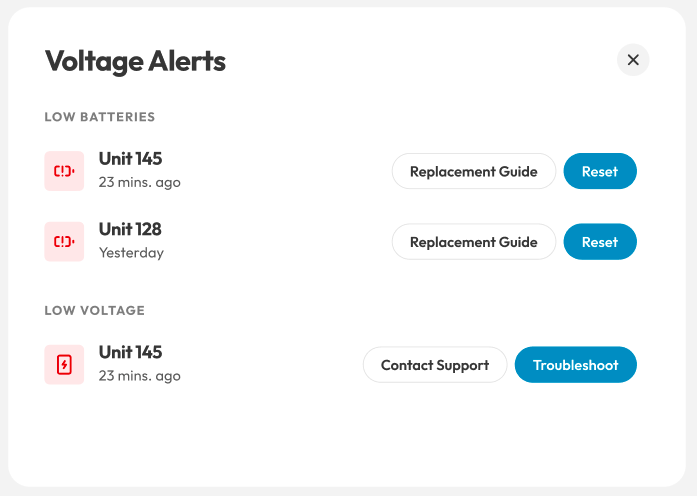
Task: Select Unit 145 name under Low Batteries
Action: click(130, 159)
